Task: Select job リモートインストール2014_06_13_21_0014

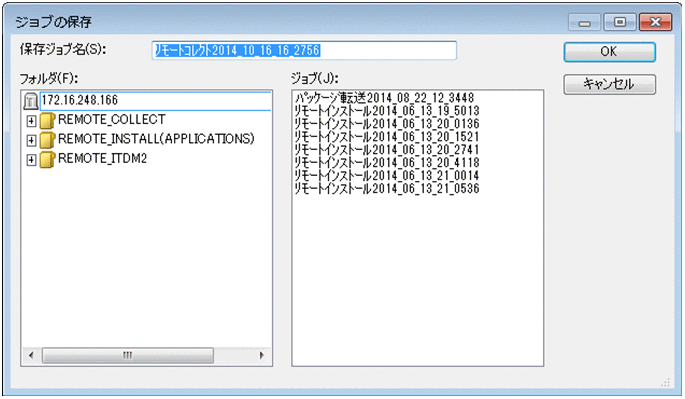Action: pos(387,175)
